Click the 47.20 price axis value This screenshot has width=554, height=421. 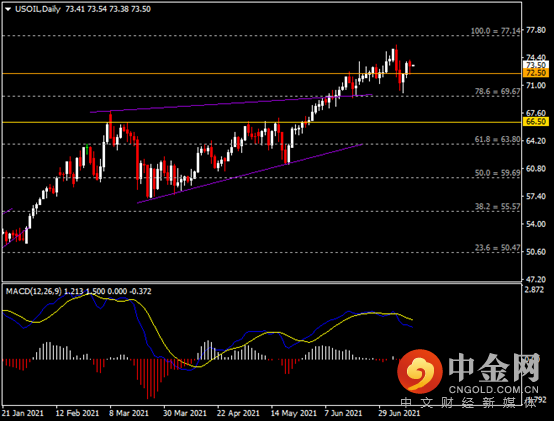(536, 280)
